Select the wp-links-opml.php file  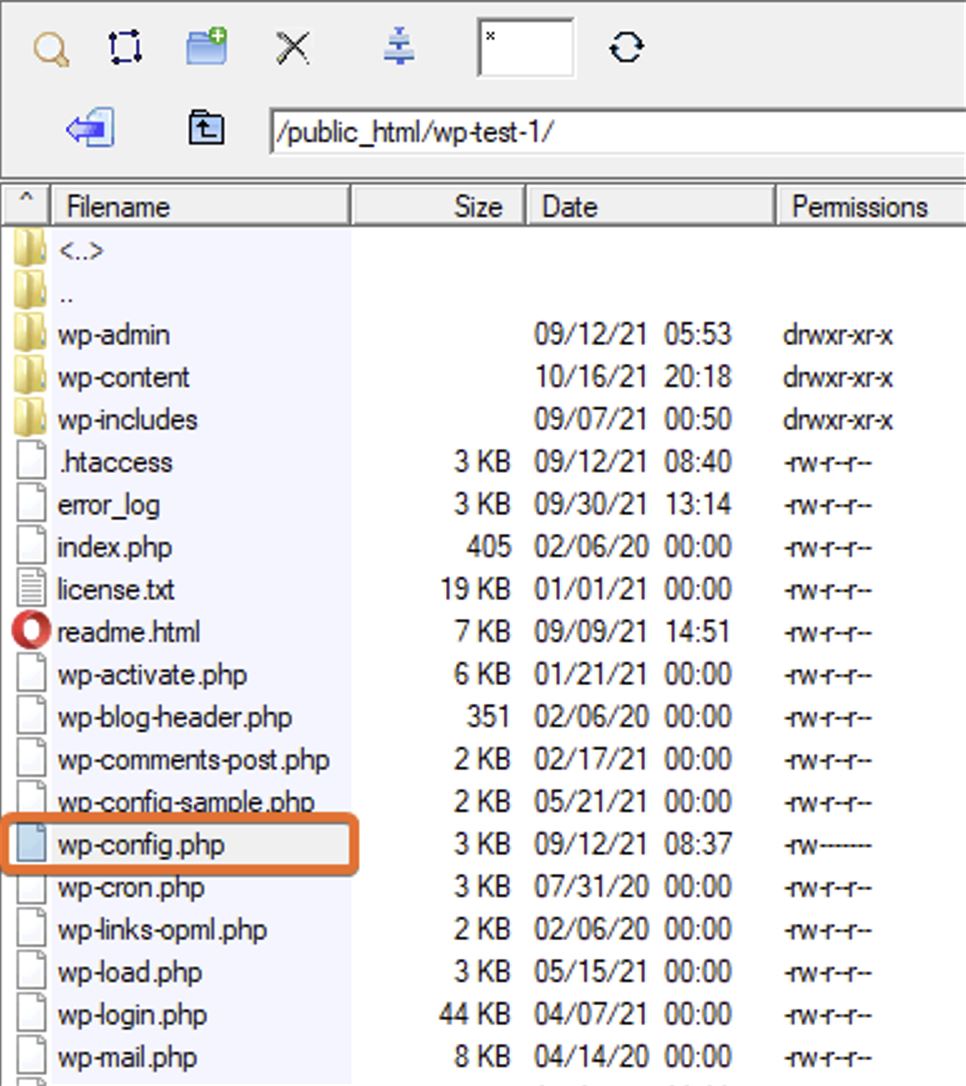[x=162, y=930]
